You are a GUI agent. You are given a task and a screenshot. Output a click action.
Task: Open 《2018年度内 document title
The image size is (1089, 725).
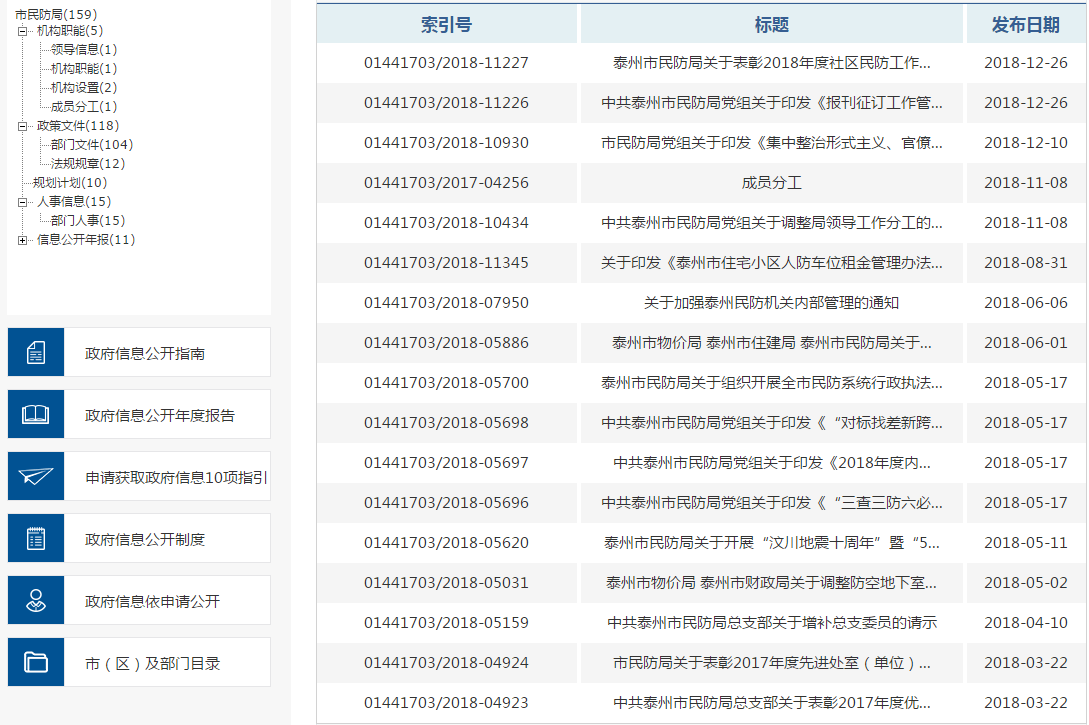click(772, 462)
